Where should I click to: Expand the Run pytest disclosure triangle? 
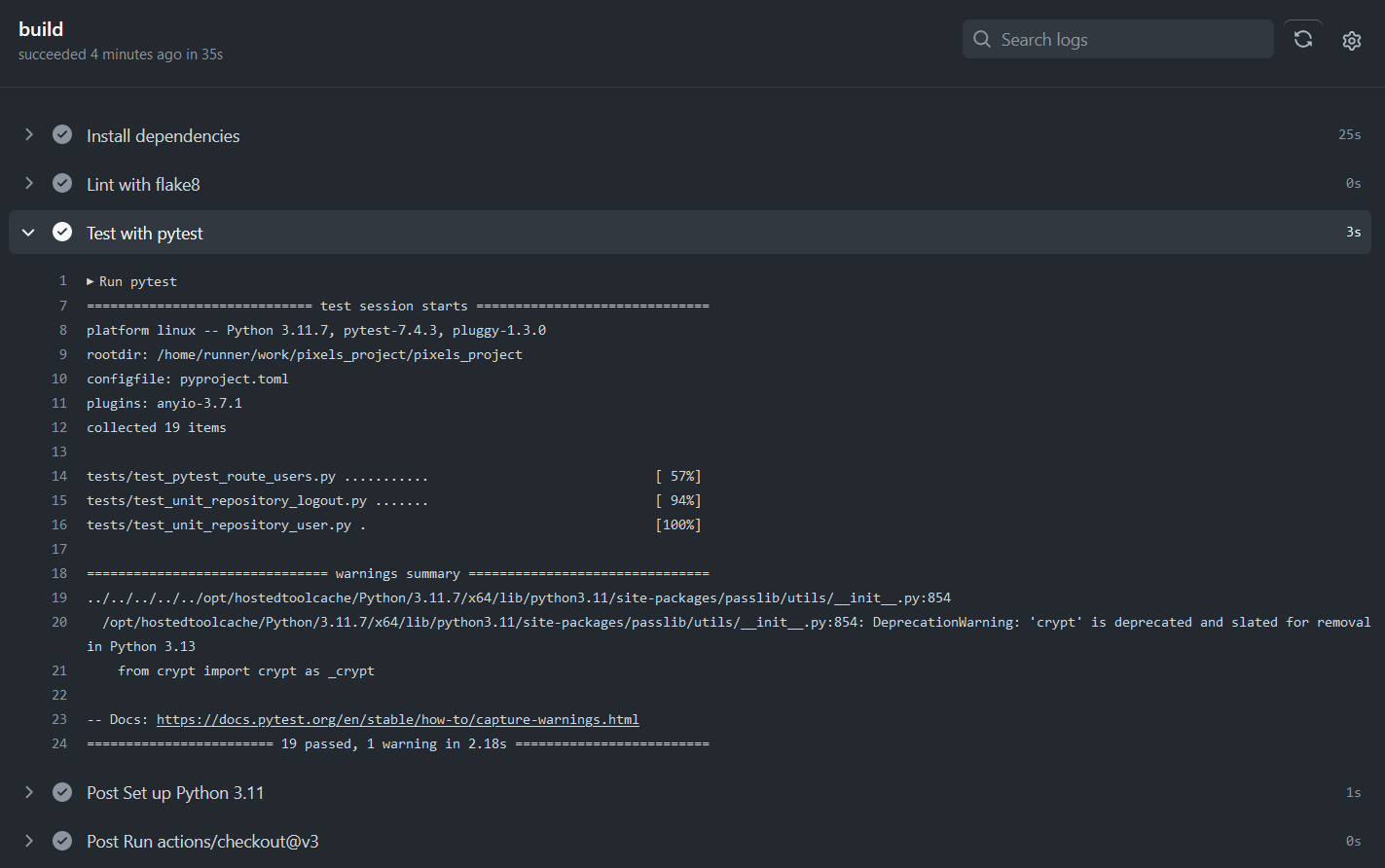tap(91, 281)
